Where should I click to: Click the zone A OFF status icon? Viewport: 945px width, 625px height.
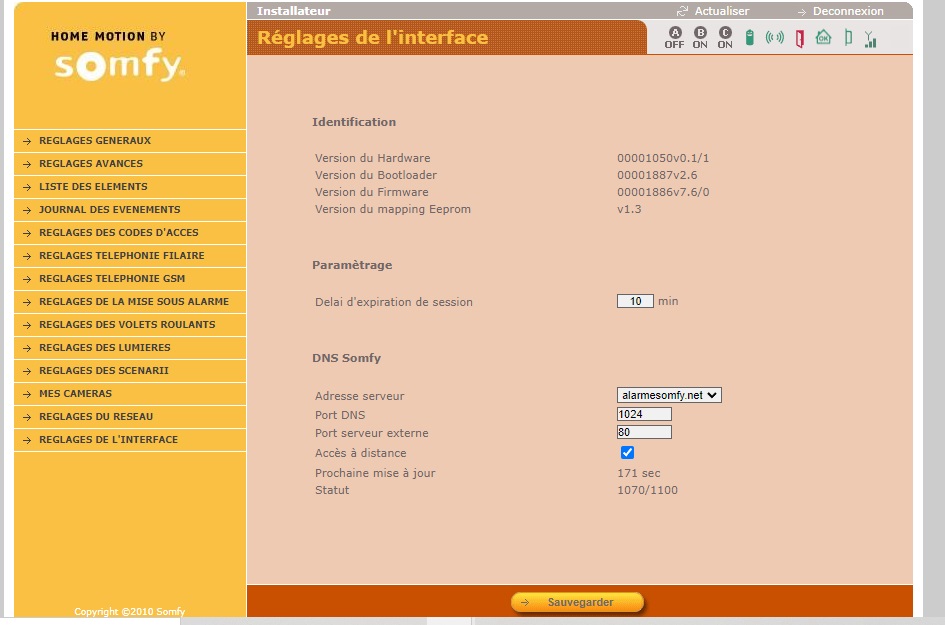click(674, 37)
